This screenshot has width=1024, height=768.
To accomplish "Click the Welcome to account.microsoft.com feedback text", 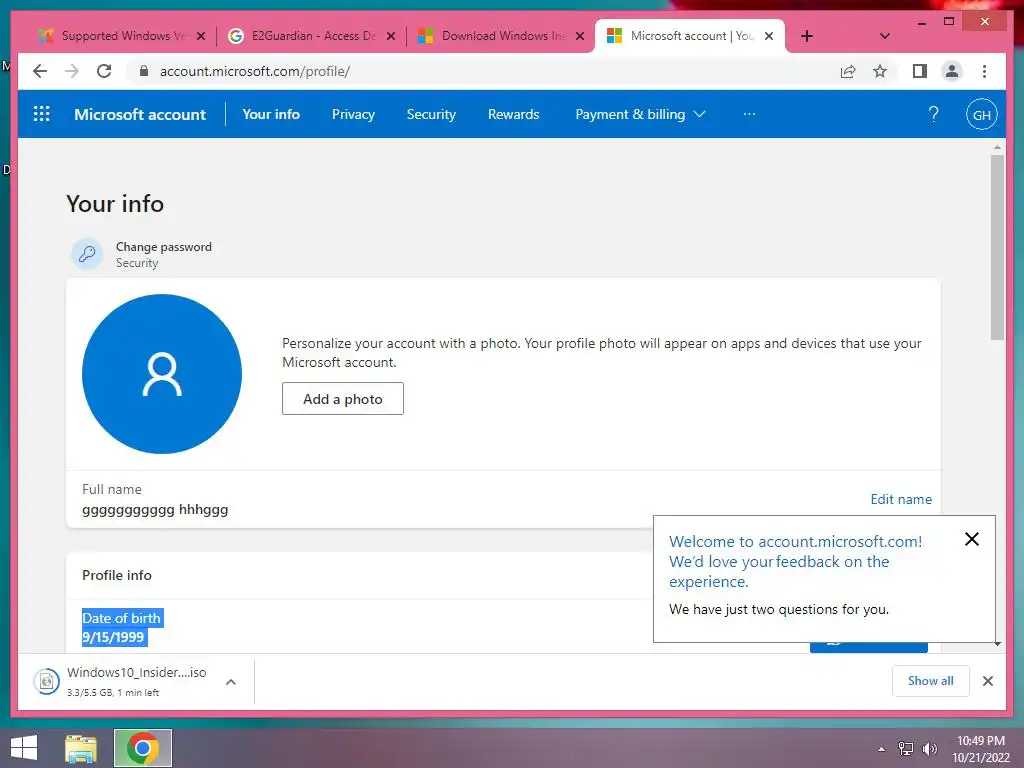I will click(795, 562).
